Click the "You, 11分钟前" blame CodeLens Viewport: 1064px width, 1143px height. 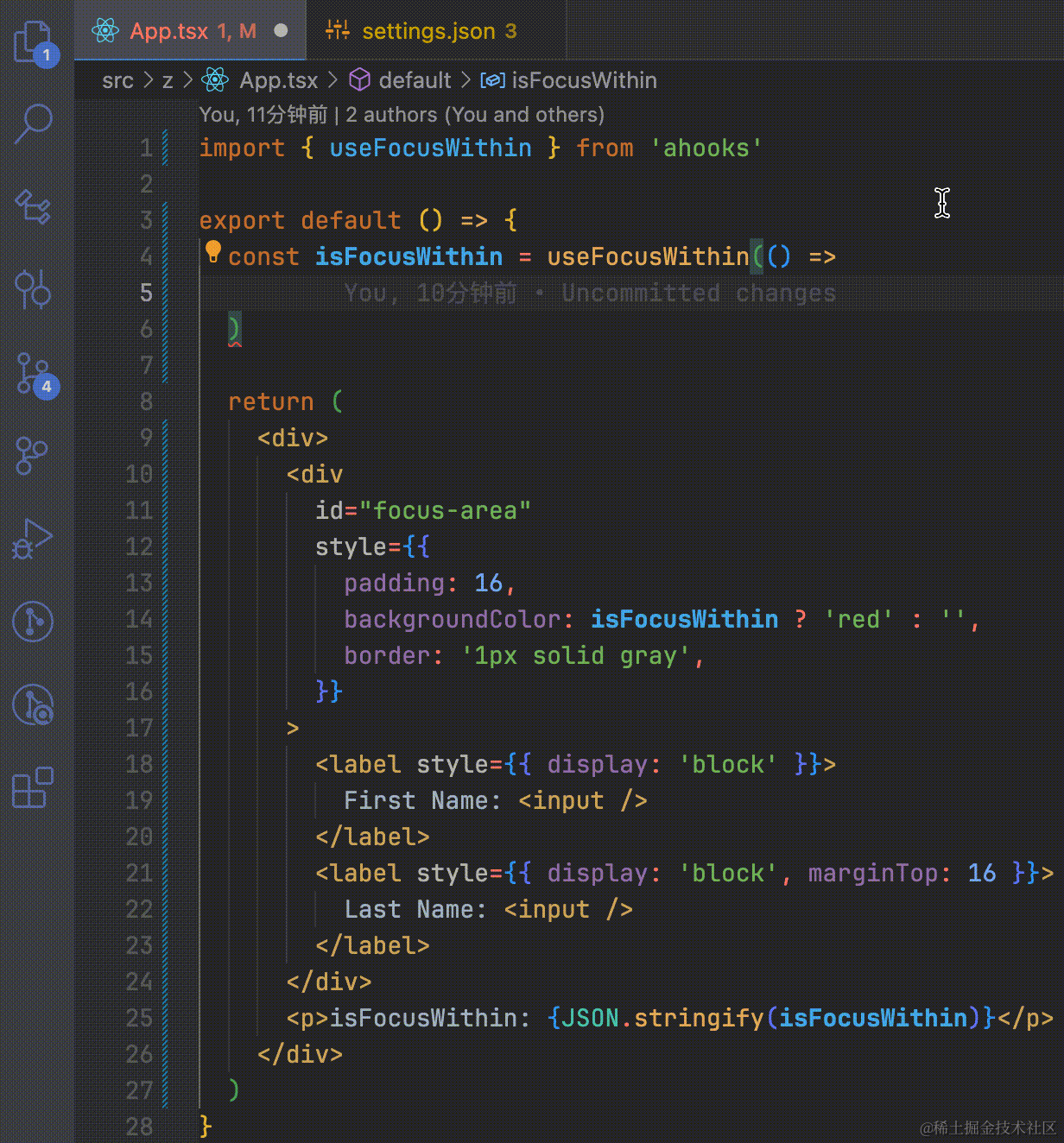pyautogui.click(x=263, y=115)
